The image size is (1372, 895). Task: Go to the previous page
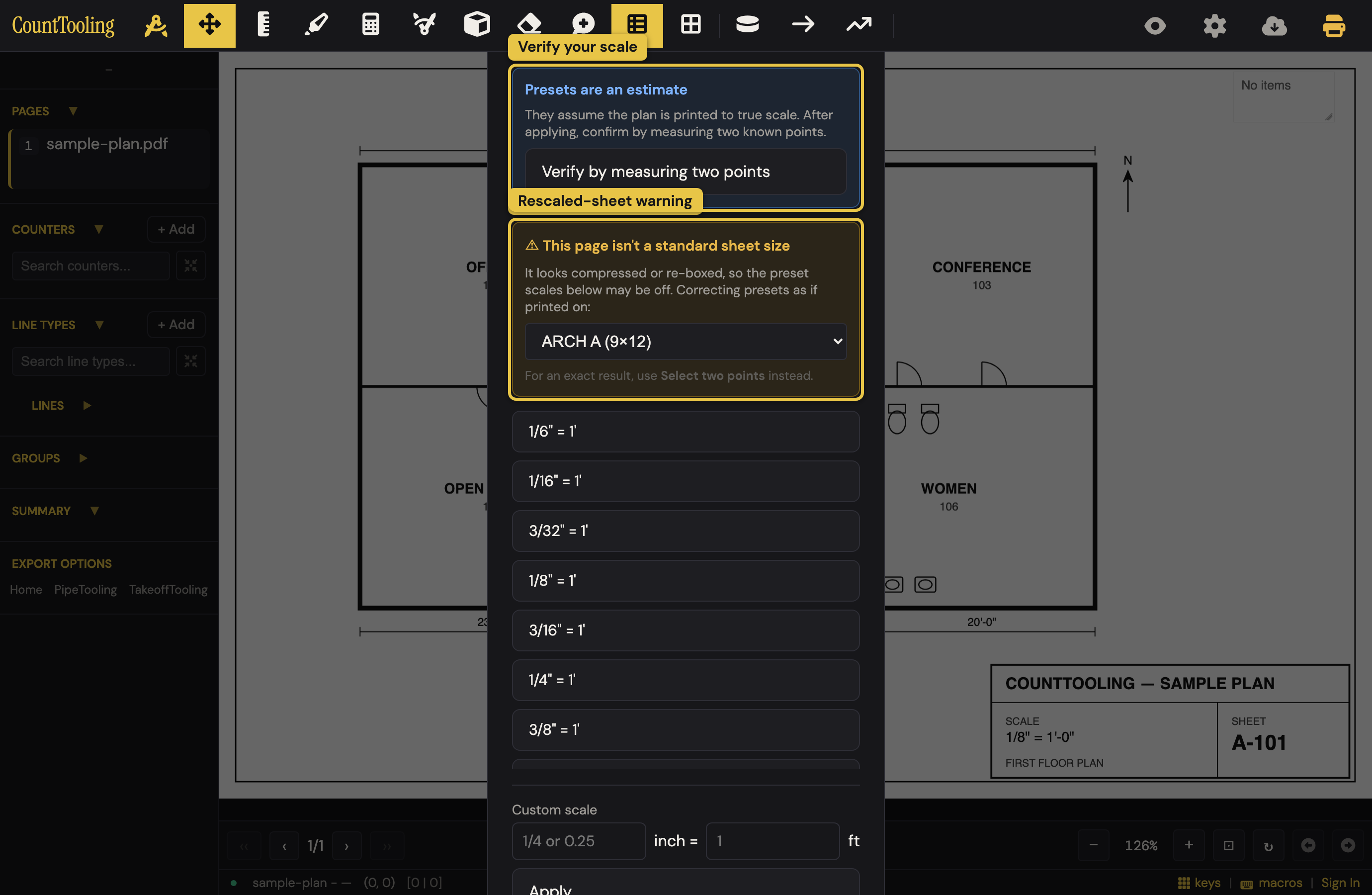point(284,846)
